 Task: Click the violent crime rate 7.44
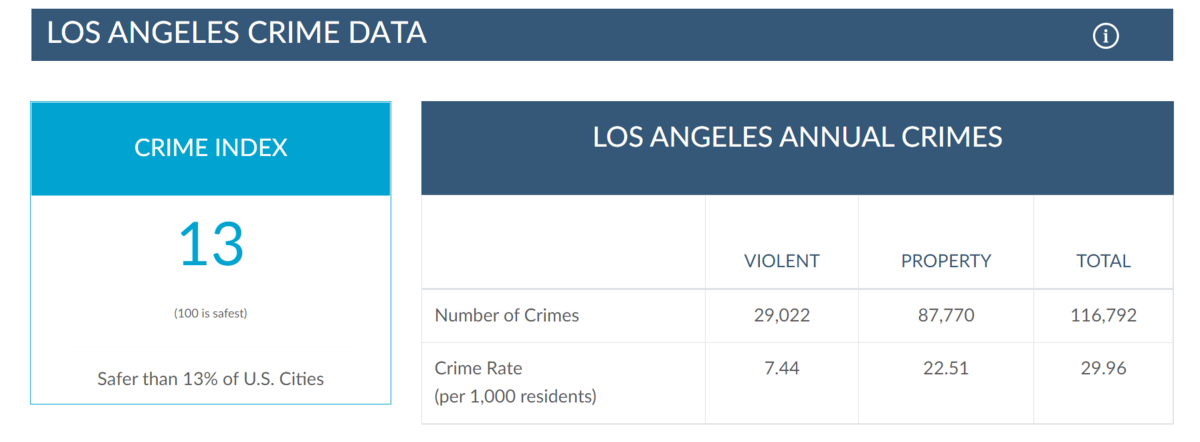tap(782, 368)
